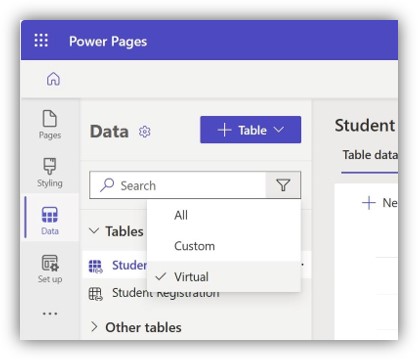Select the Student Registration table row
The image size is (418, 360).
click(x=197, y=294)
